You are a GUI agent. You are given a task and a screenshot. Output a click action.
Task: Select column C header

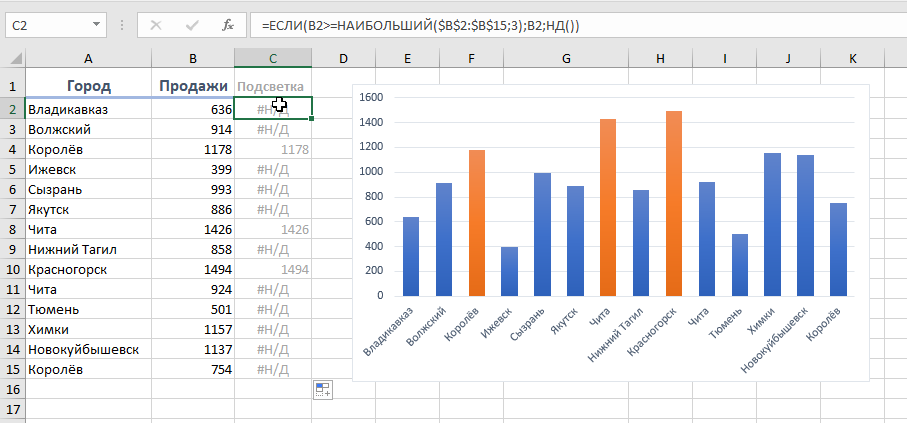pyautogui.click(x=273, y=58)
